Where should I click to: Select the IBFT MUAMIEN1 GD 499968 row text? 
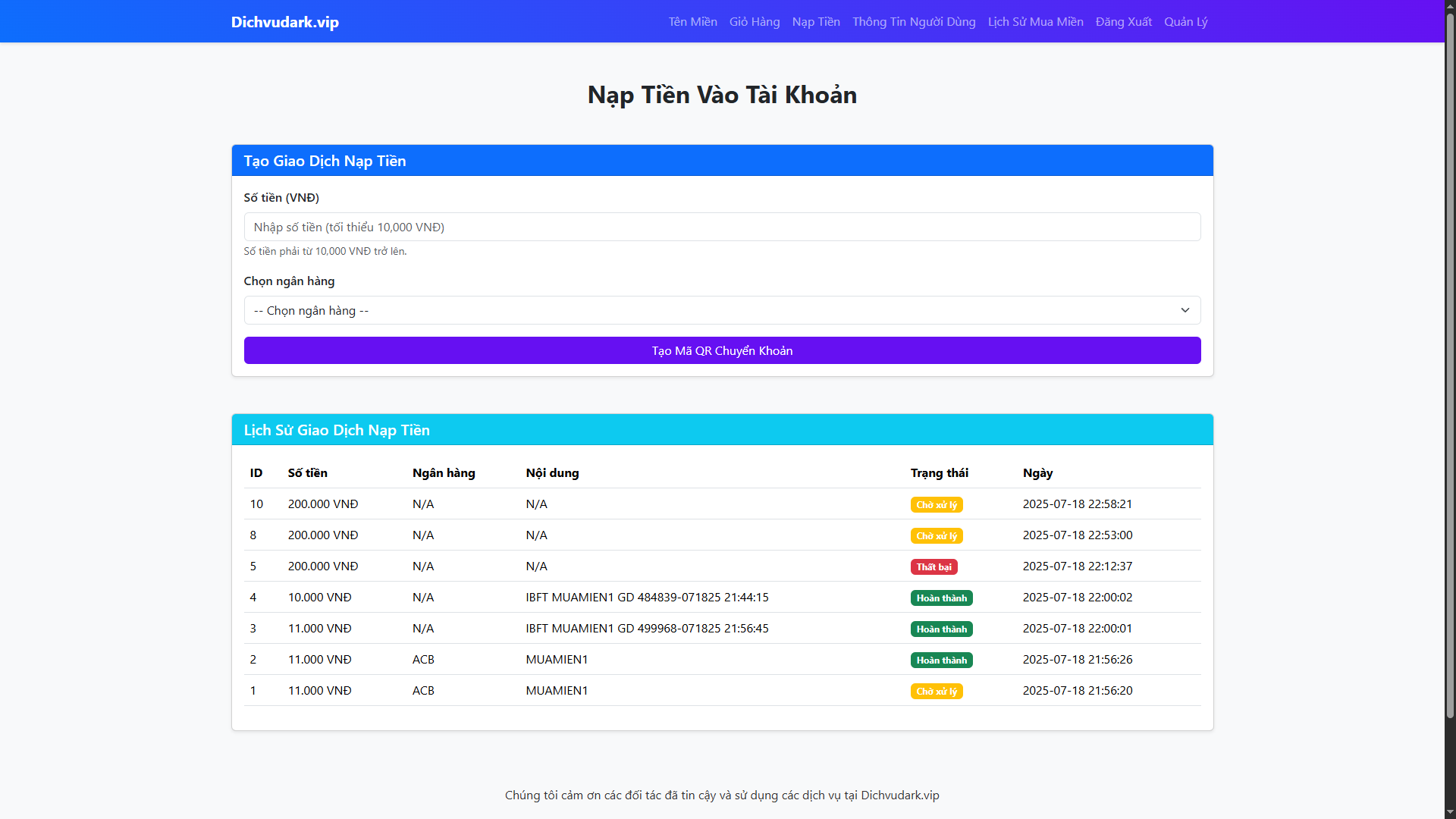pos(647,629)
